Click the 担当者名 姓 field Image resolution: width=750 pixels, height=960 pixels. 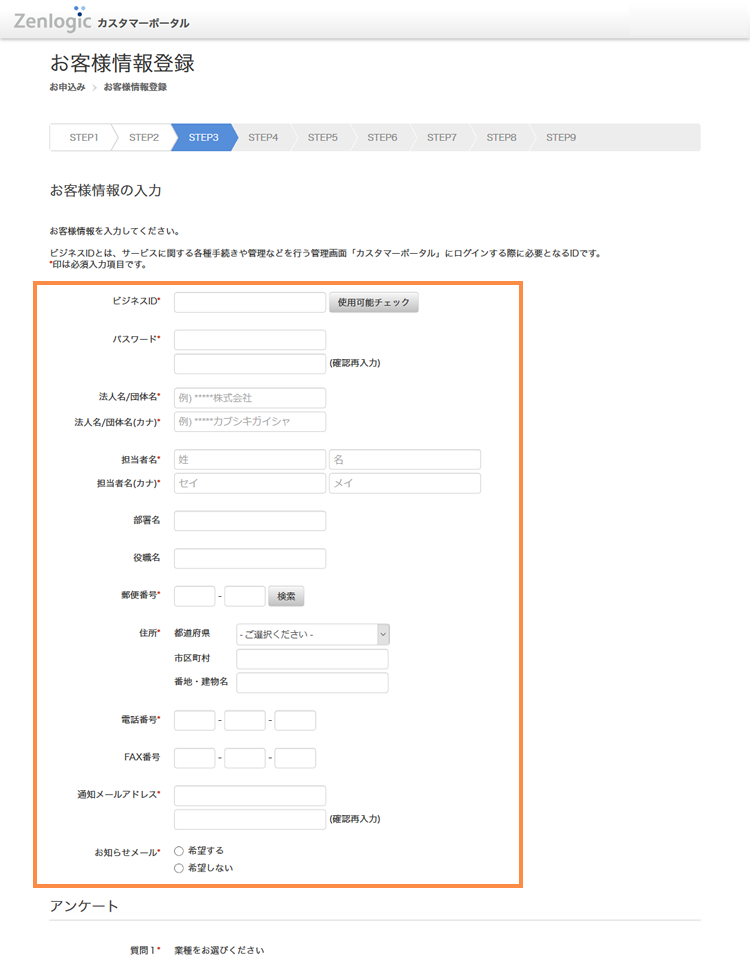click(x=250, y=460)
